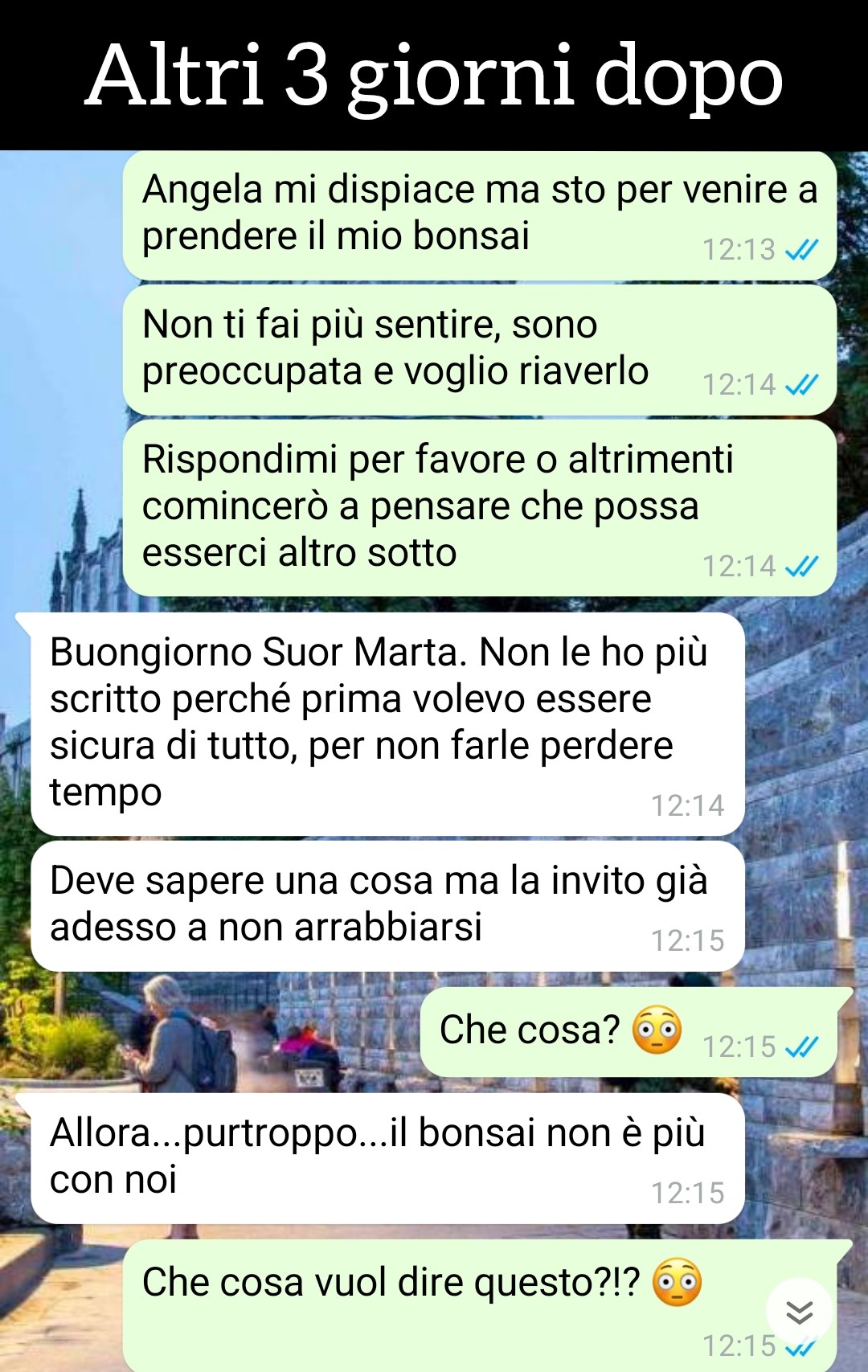Select message 'Angela mi dispiace ma sto per venire'
868x1372 pixels.
480,215
